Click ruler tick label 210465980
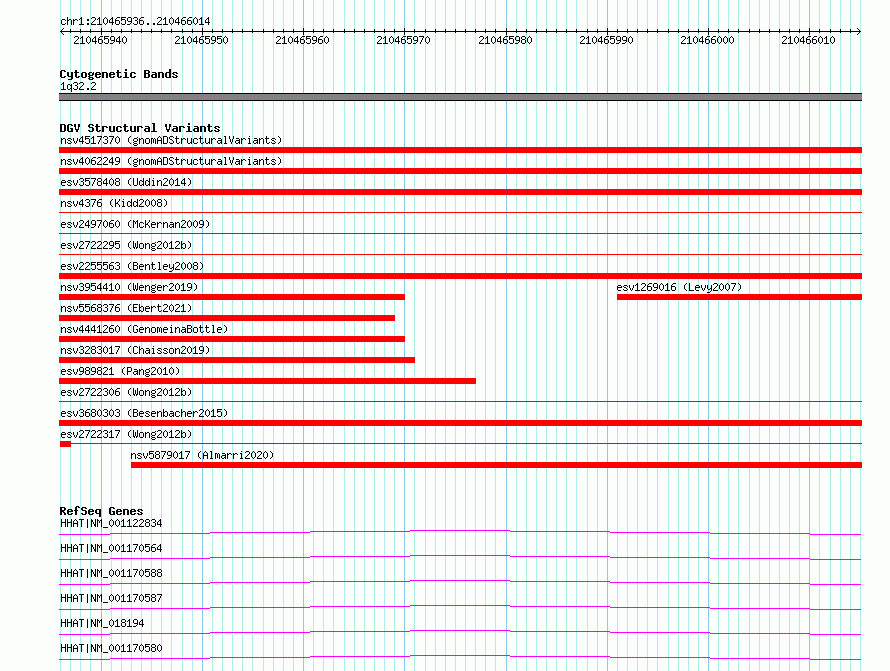The image size is (890, 671). [x=505, y=40]
